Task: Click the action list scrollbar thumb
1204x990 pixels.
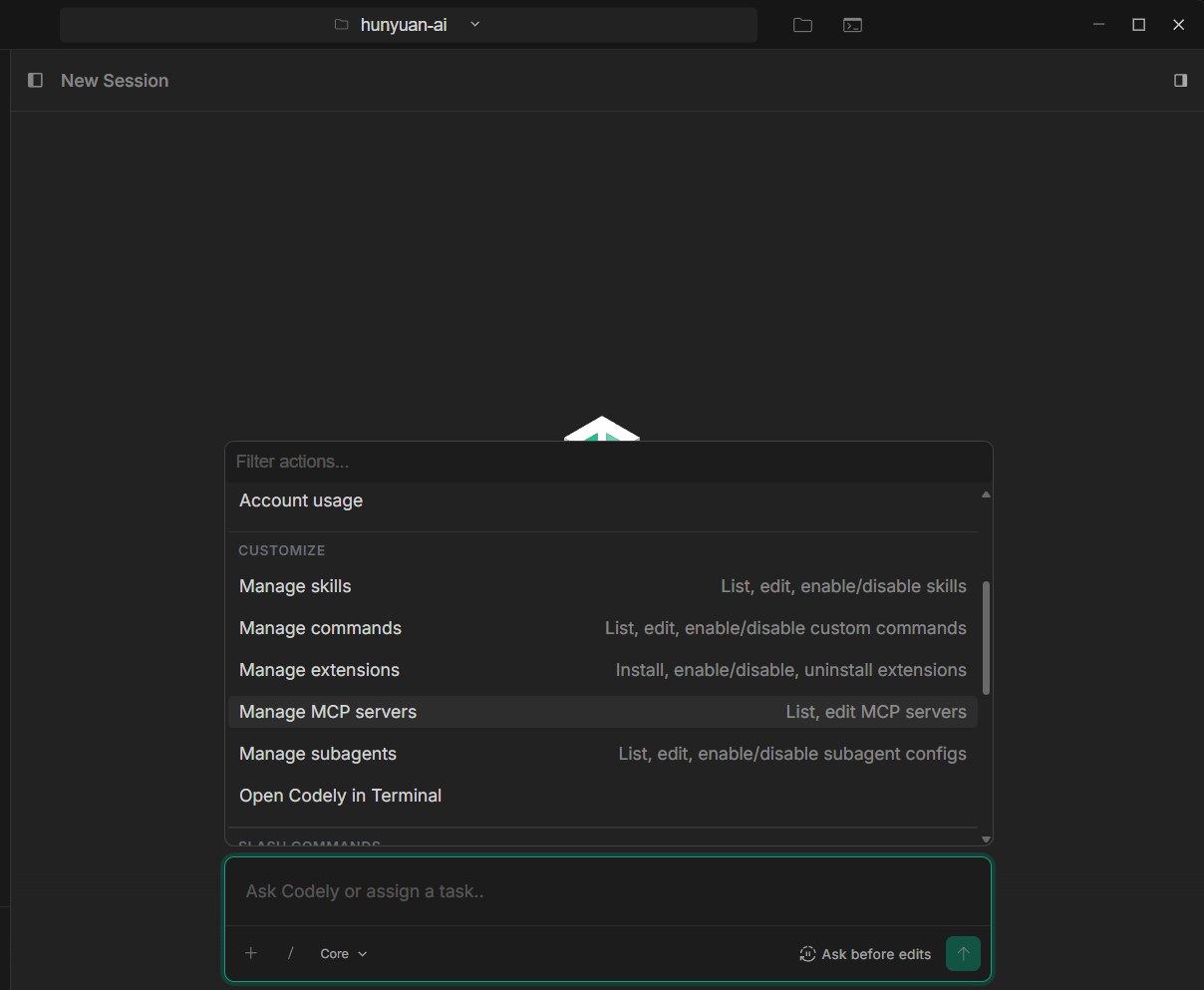Action: tap(986, 638)
